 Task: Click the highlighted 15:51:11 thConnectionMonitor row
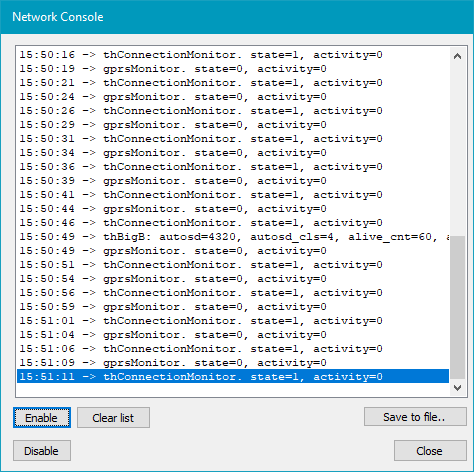(233, 376)
